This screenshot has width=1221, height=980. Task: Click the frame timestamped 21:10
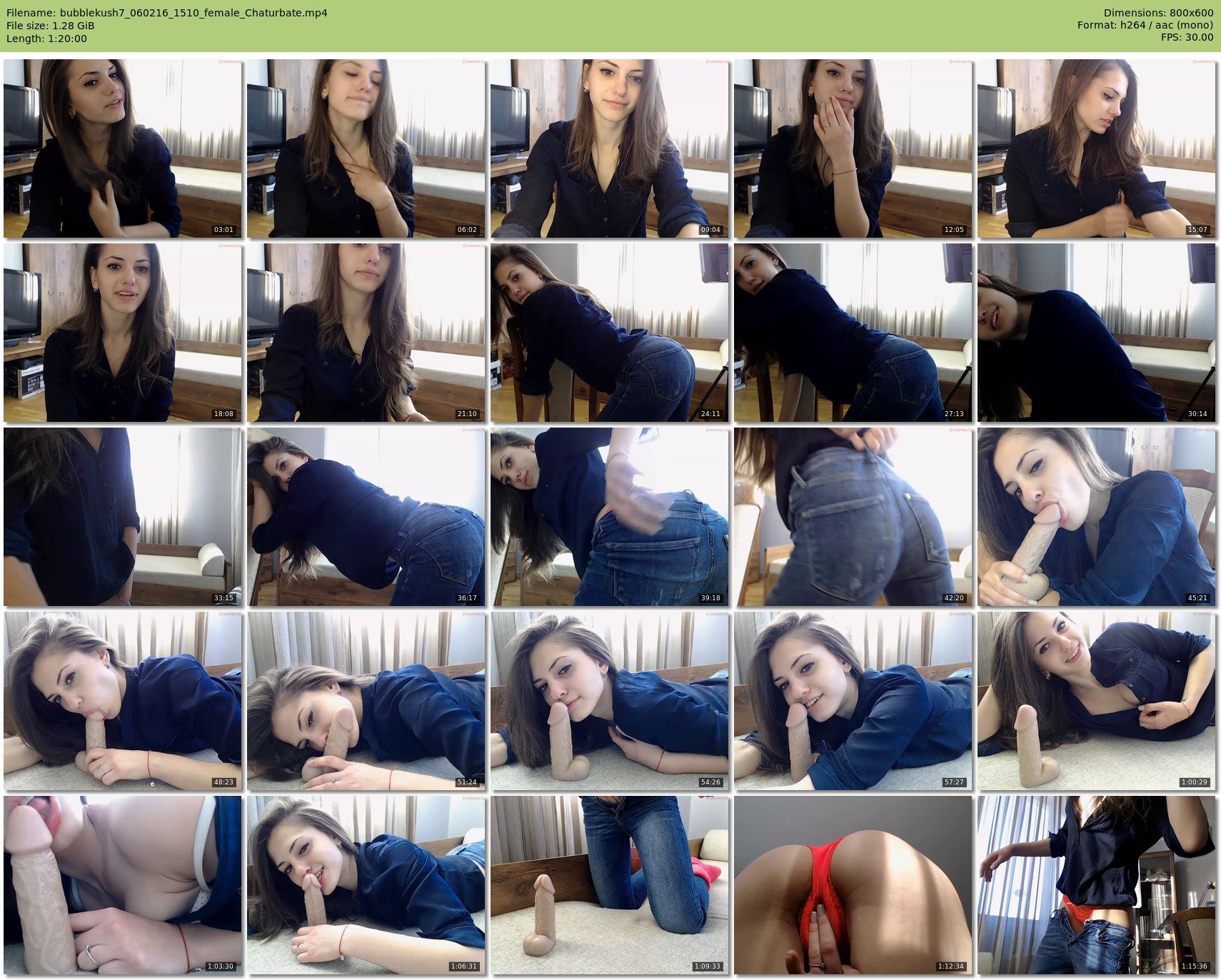366,333
